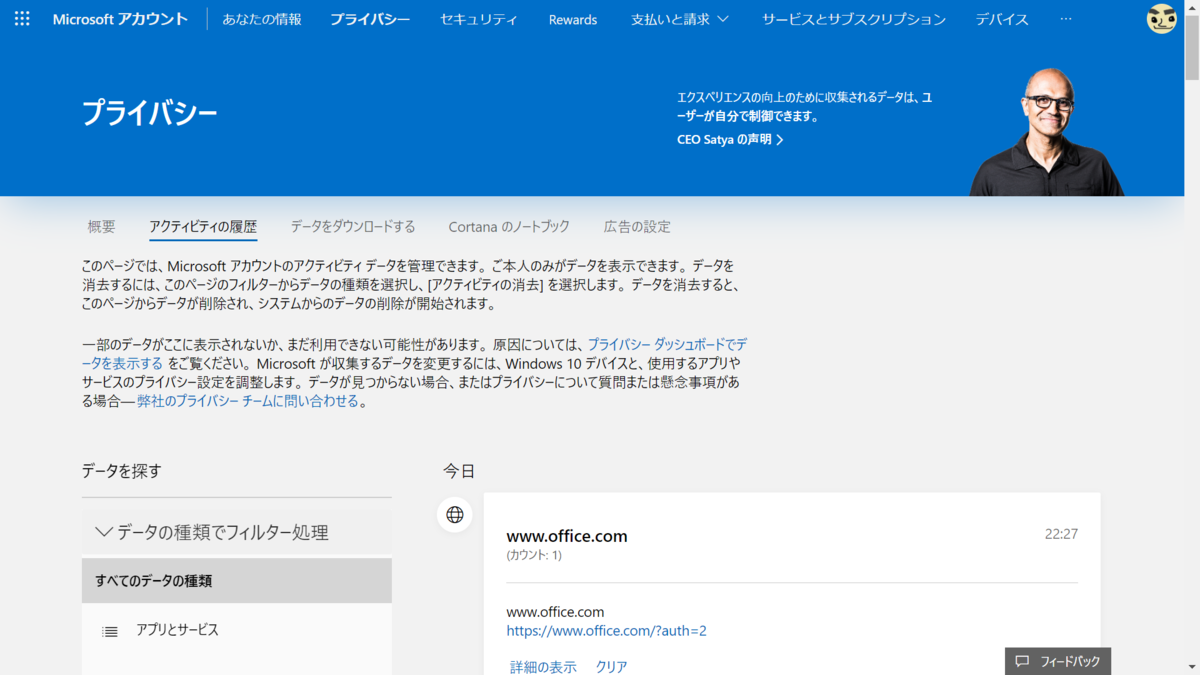Switch to データをダウンロードする tab
This screenshot has height=675, width=1200.
tap(353, 227)
